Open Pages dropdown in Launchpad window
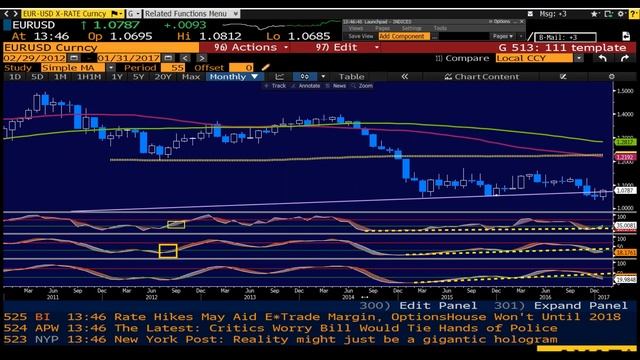Viewport: 640px width, 360px height. tap(503, 36)
